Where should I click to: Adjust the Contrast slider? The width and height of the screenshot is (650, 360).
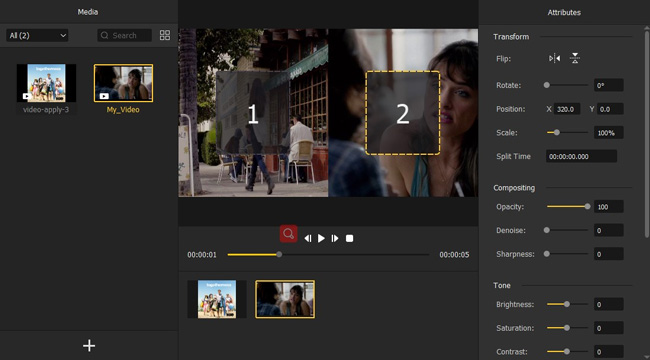coord(567,351)
